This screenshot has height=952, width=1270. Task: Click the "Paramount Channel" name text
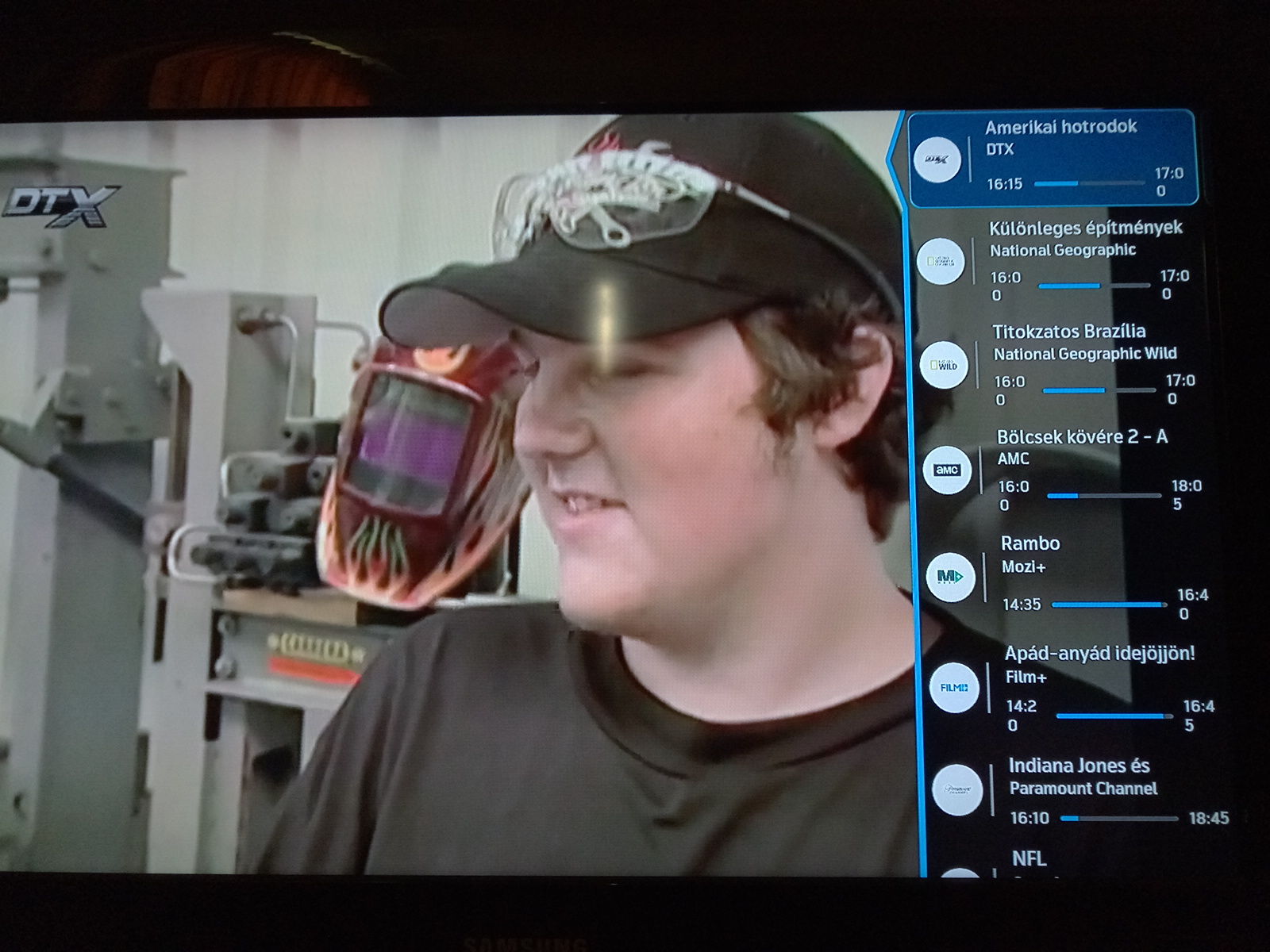click(1083, 789)
